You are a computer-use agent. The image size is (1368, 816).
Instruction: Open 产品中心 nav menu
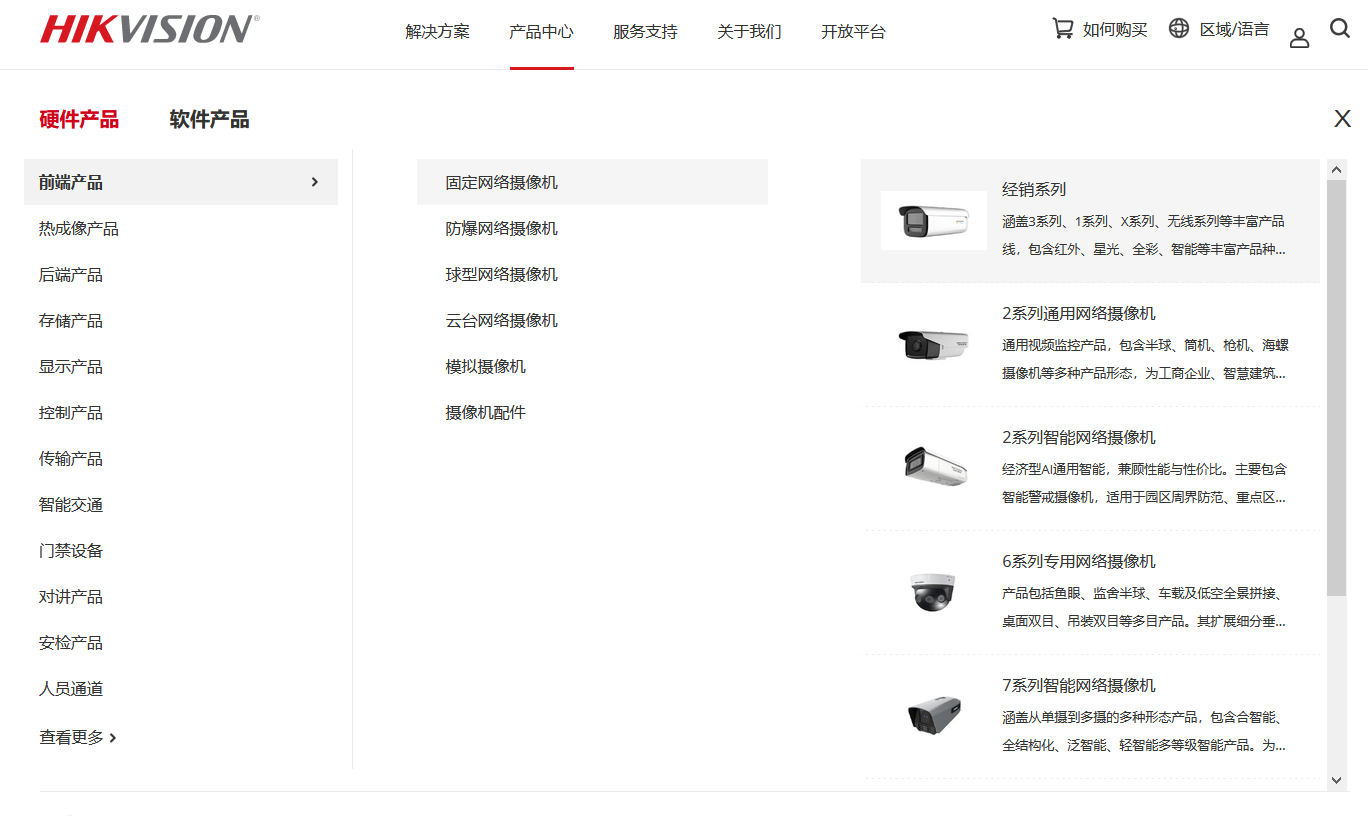point(541,31)
